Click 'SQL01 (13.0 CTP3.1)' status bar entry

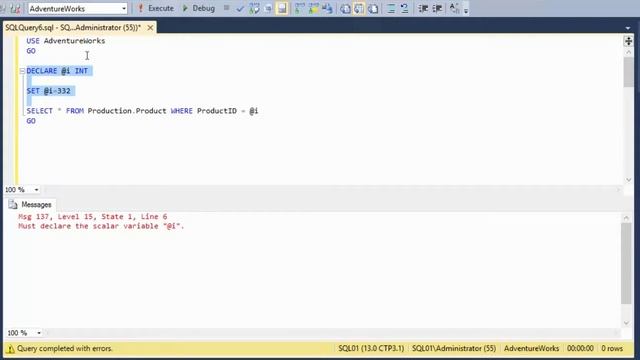[x=371, y=349]
